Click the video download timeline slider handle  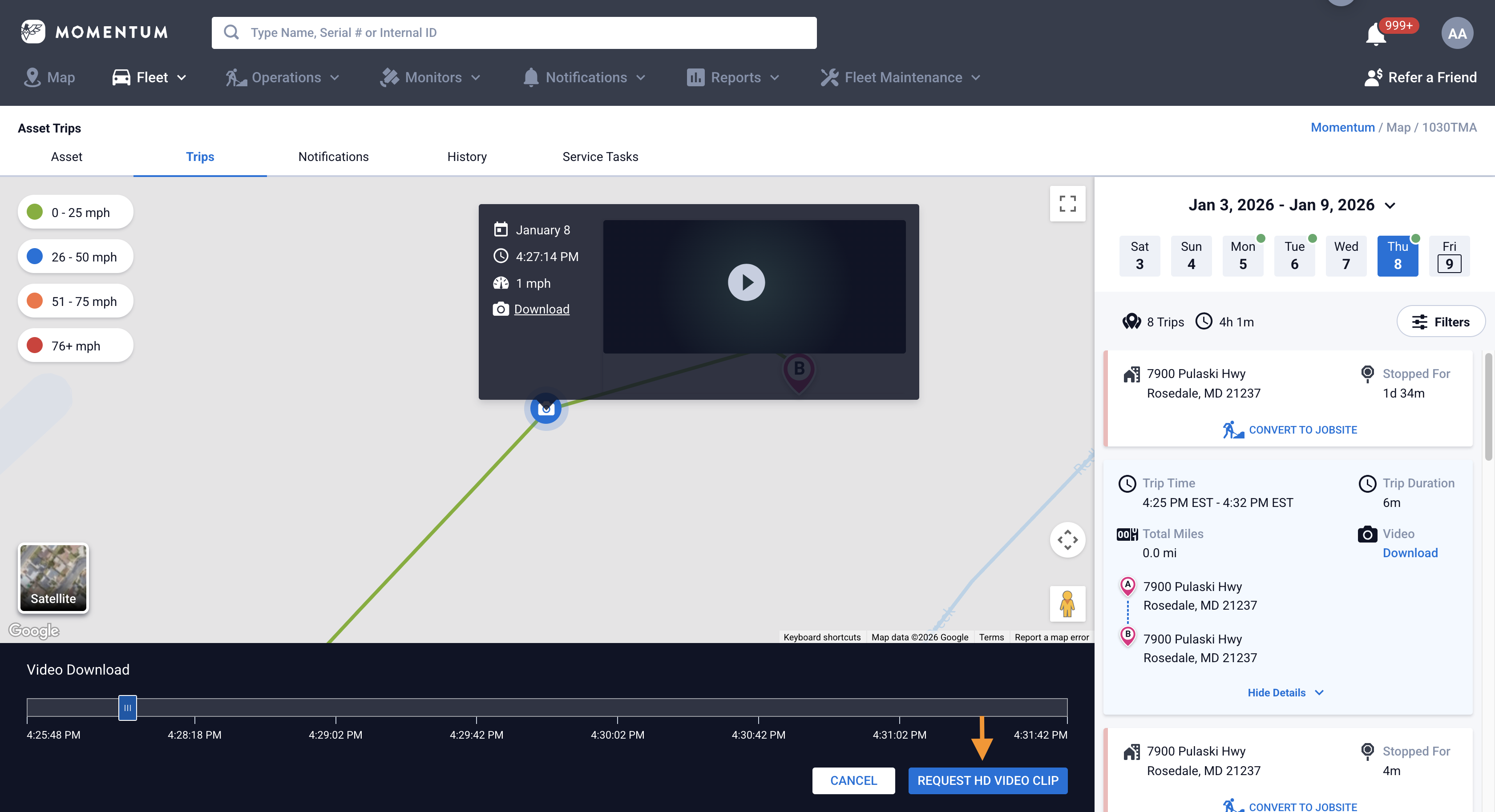[x=128, y=707]
